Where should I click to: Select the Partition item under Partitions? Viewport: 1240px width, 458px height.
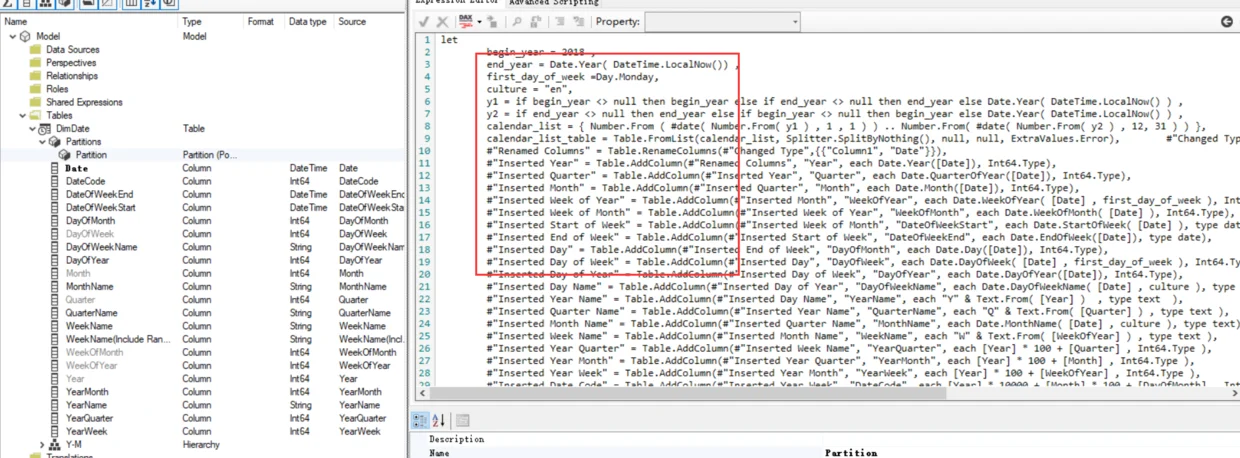(91, 155)
